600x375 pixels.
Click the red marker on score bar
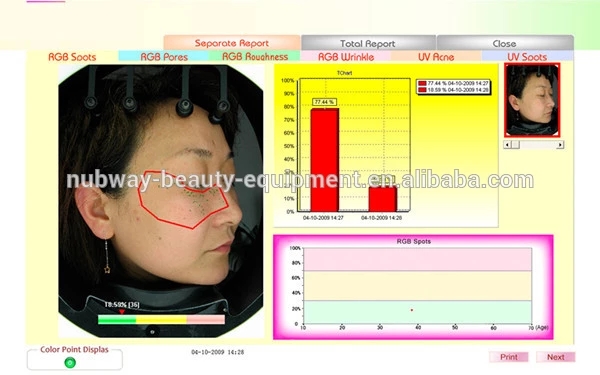click(122, 311)
